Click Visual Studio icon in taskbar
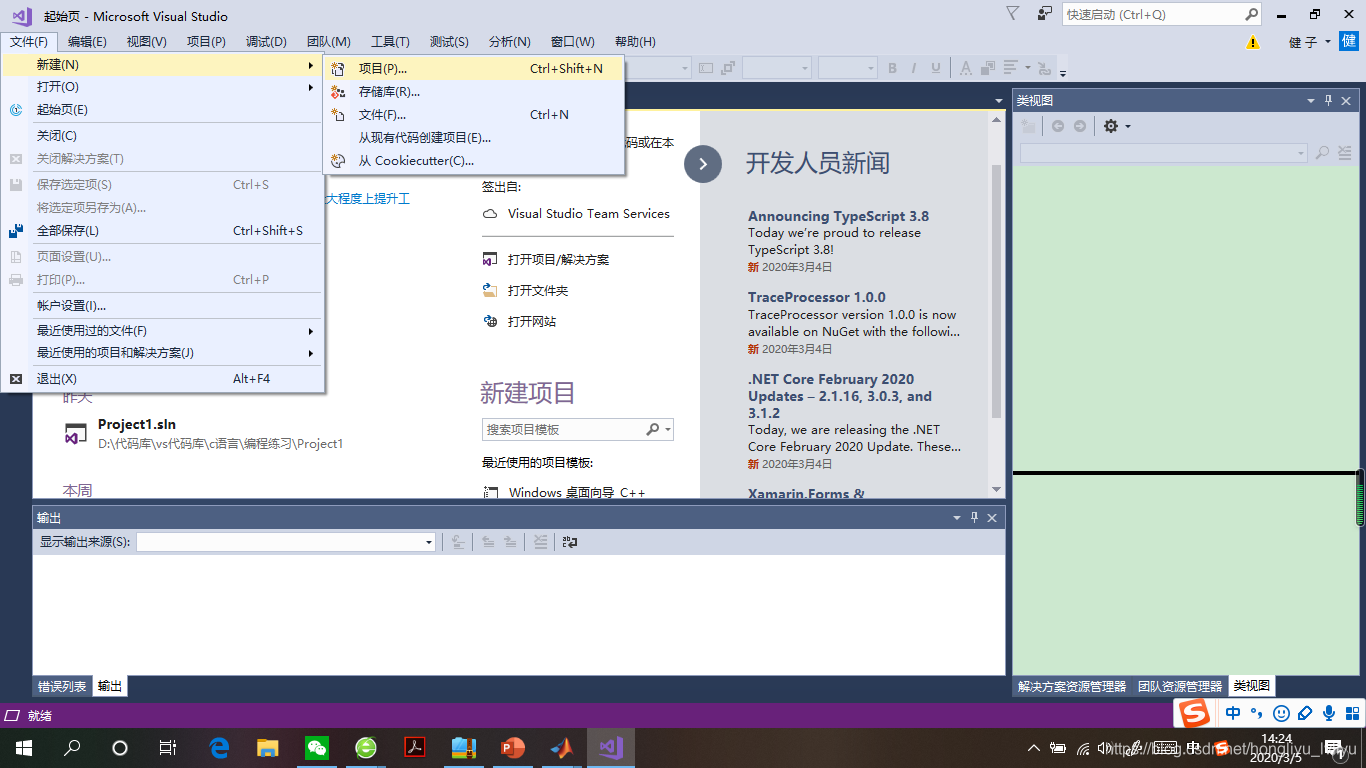The image size is (1366, 768). click(x=611, y=747)
